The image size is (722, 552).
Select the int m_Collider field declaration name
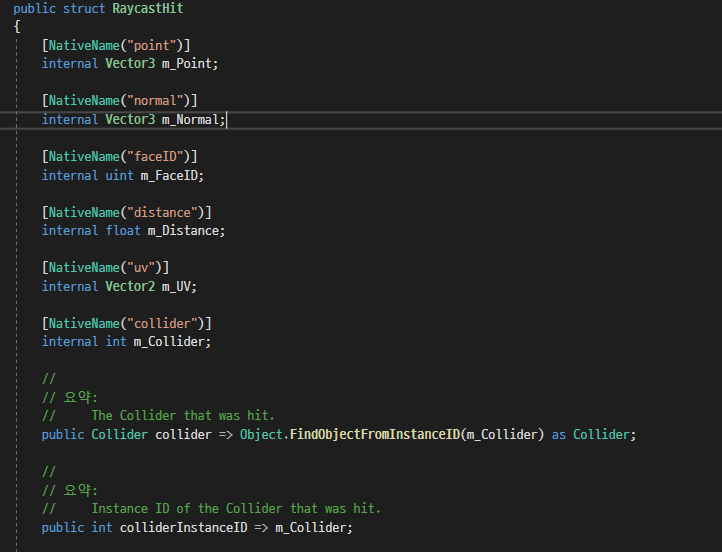coord(169,342)
